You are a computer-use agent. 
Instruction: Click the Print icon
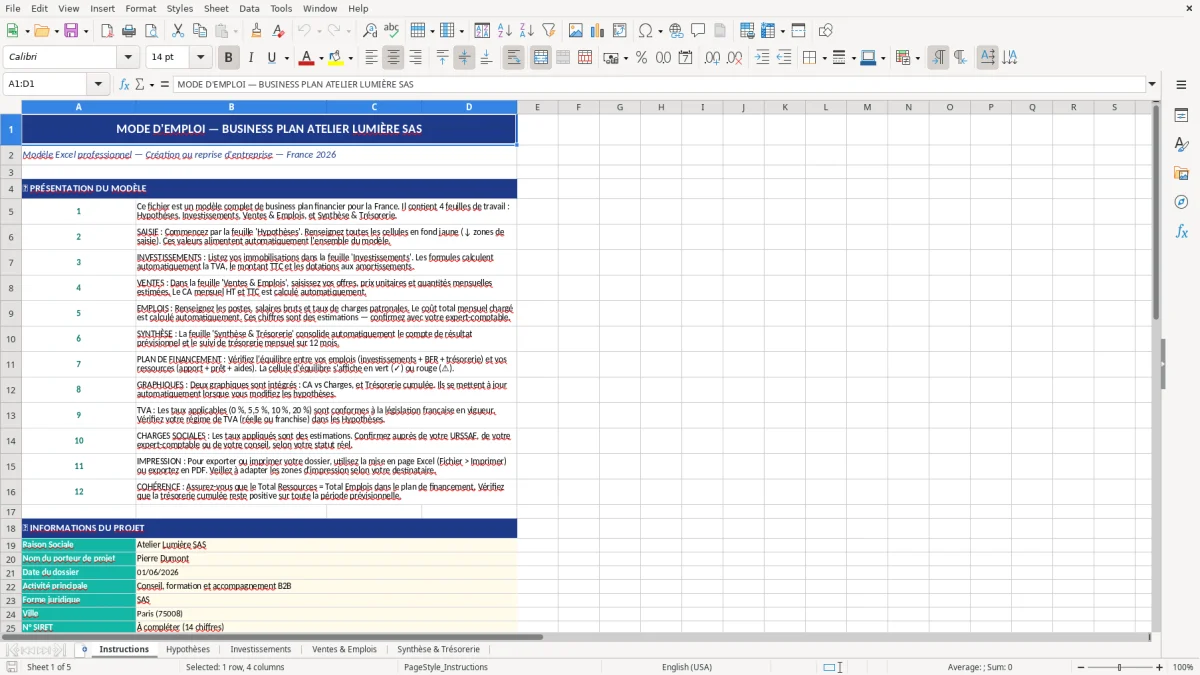click(x=129, y=31)
